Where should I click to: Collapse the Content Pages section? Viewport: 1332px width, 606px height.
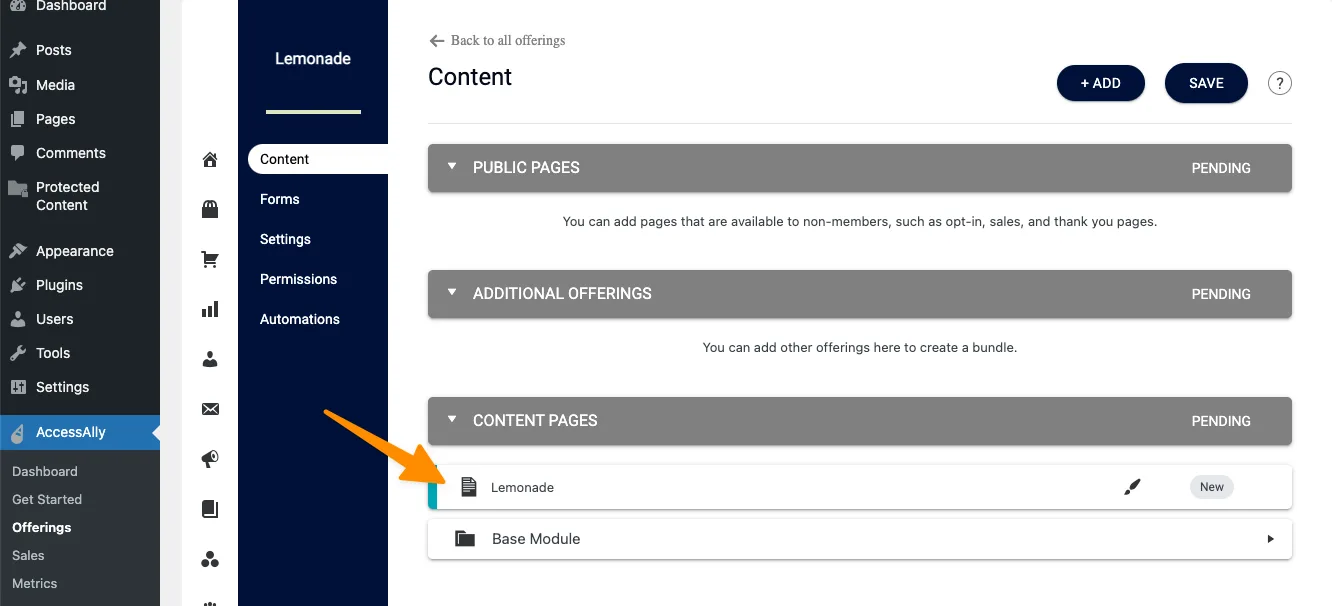pos(452,420)
